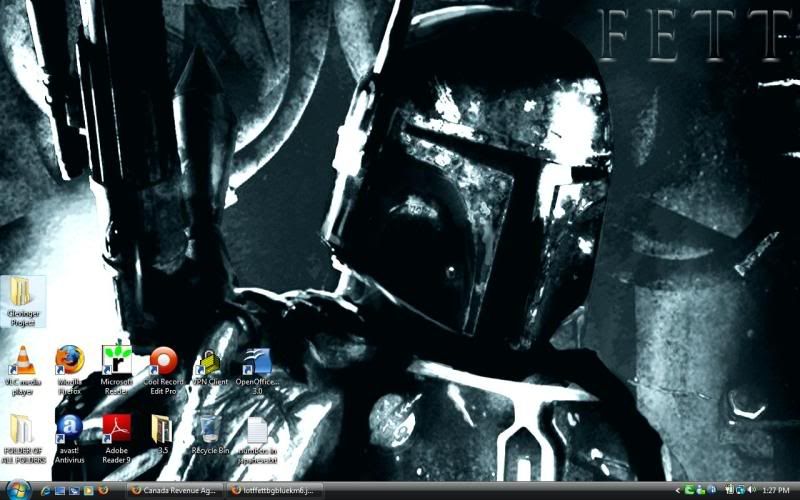Open the Microsoft Reader desktop shortcut
Image resolution: width=800 pixels, height=500 pixels.
116,370
